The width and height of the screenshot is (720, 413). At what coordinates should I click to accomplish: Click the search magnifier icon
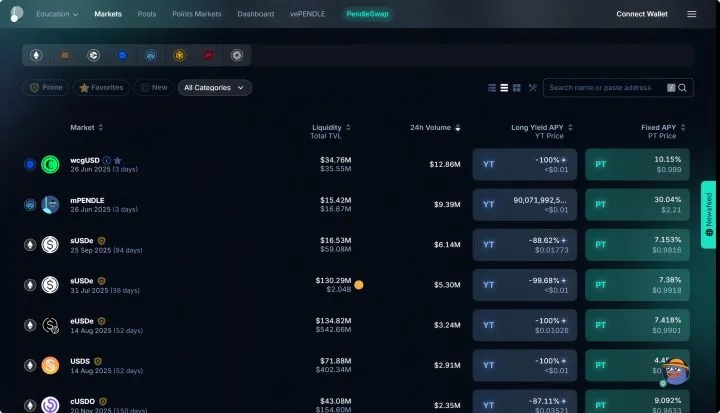(x=682, y=88)
